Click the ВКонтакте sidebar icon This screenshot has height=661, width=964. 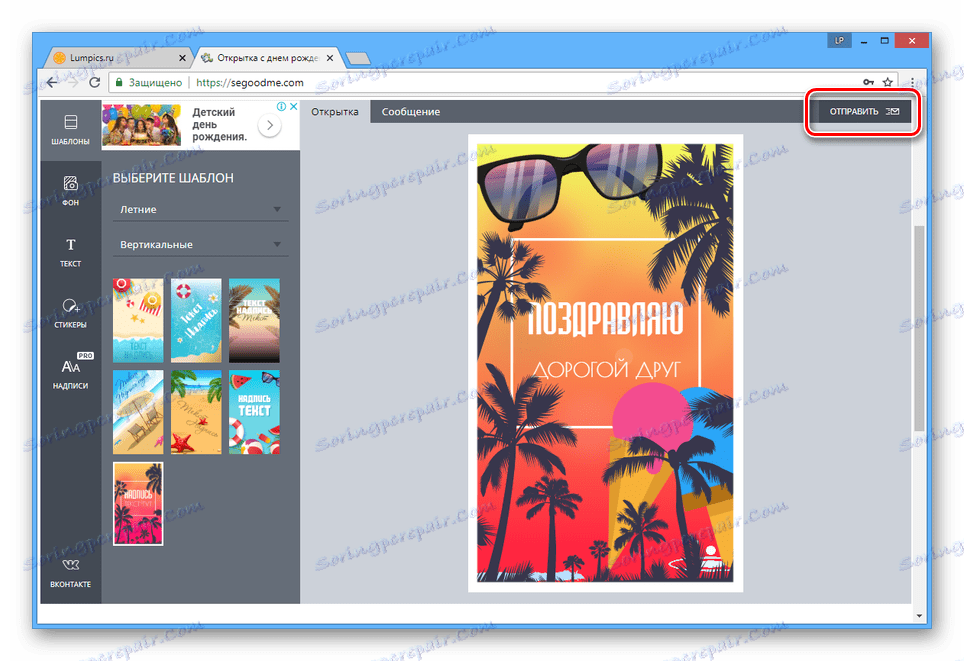71,573
